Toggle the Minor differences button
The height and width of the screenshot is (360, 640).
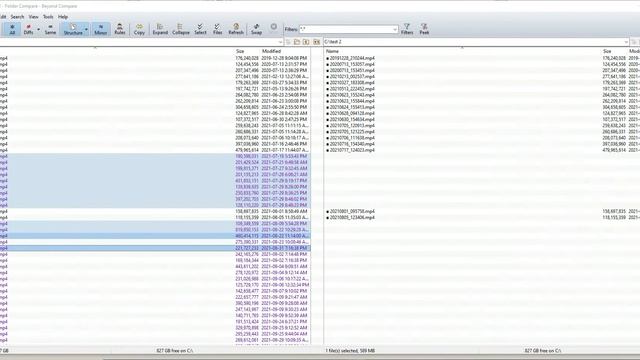coord(100,29)
